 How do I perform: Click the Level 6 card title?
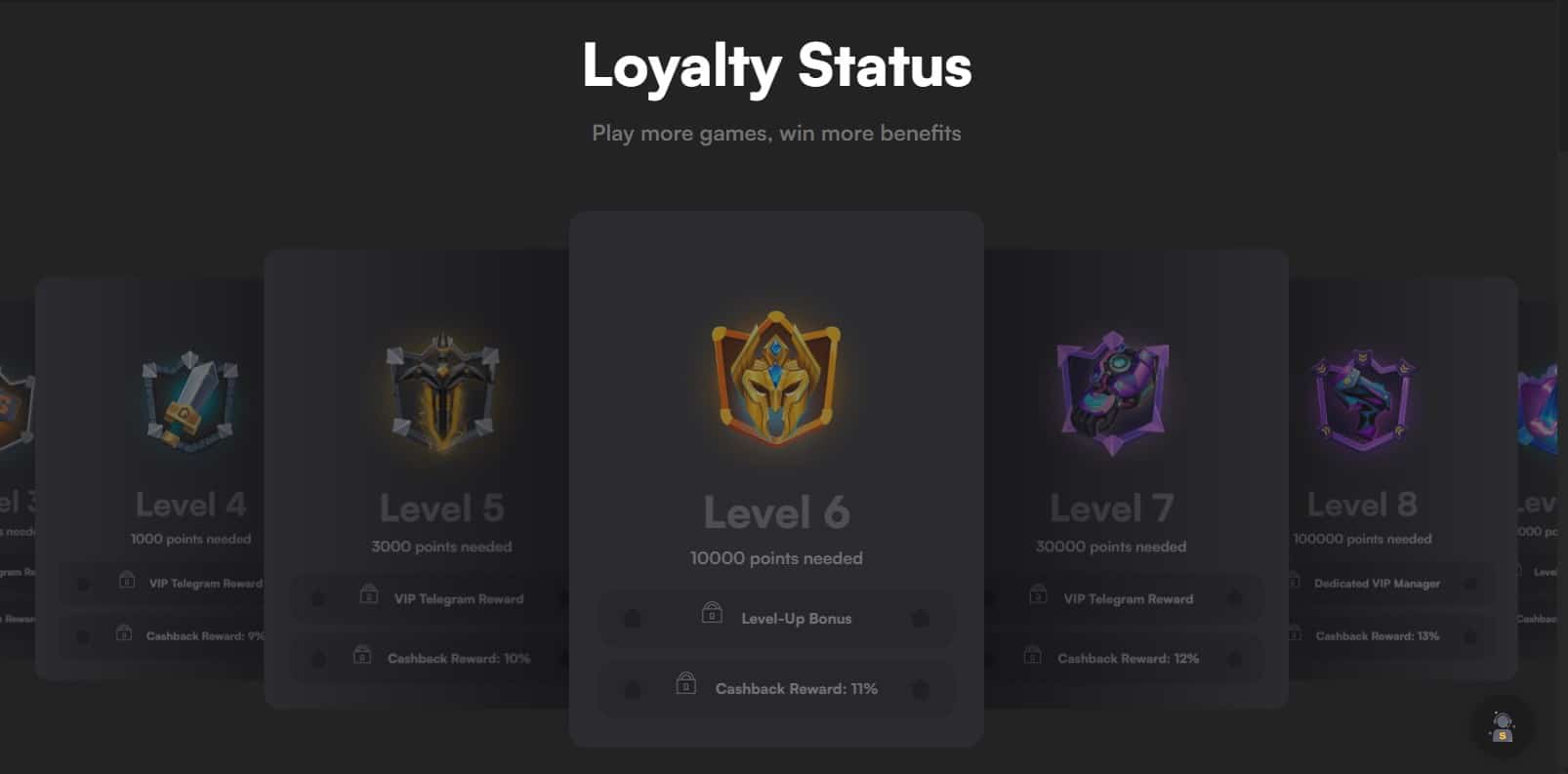[776, 512]
